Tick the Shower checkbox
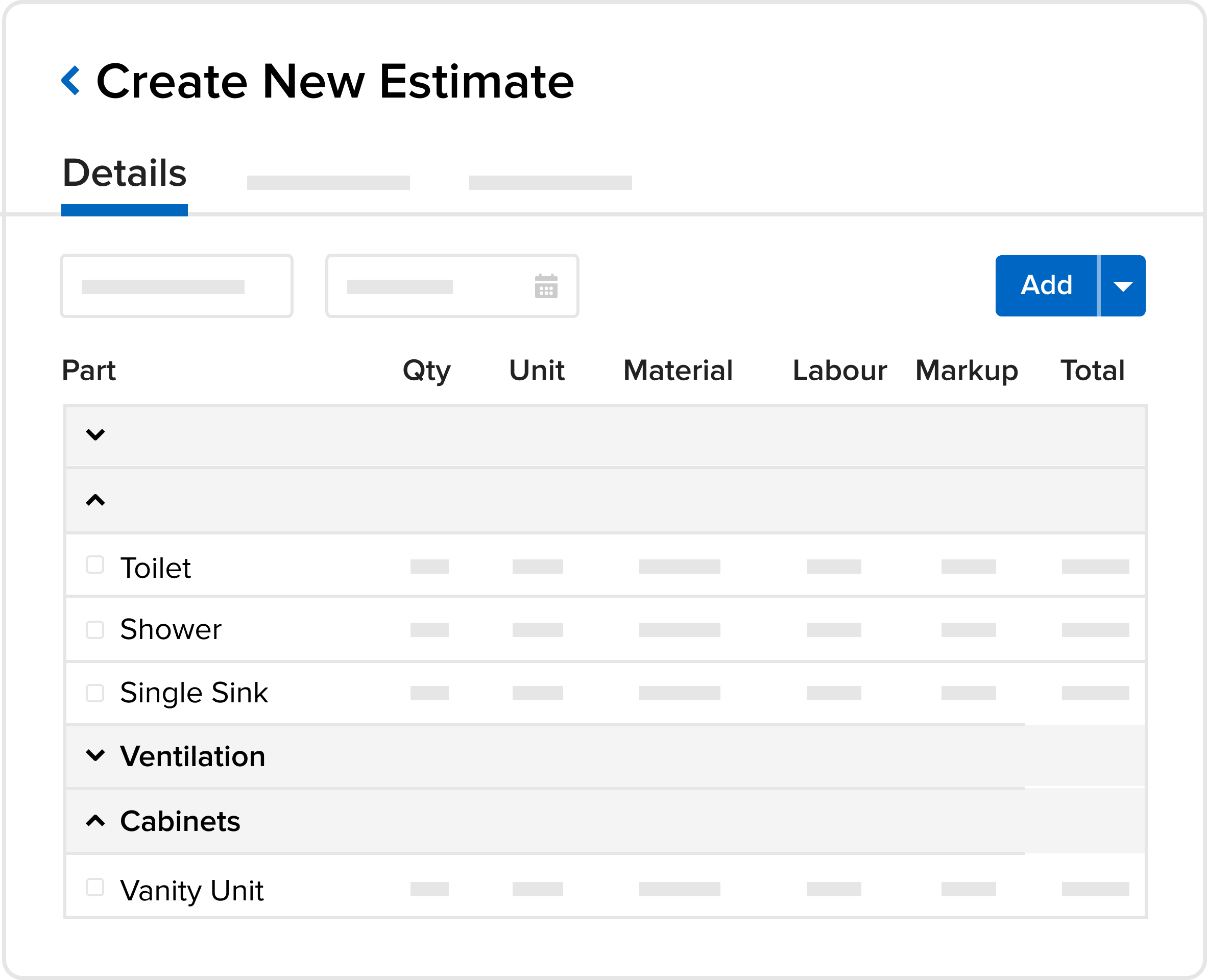Viewport: 1207px width, 980px height. [95, 629]
